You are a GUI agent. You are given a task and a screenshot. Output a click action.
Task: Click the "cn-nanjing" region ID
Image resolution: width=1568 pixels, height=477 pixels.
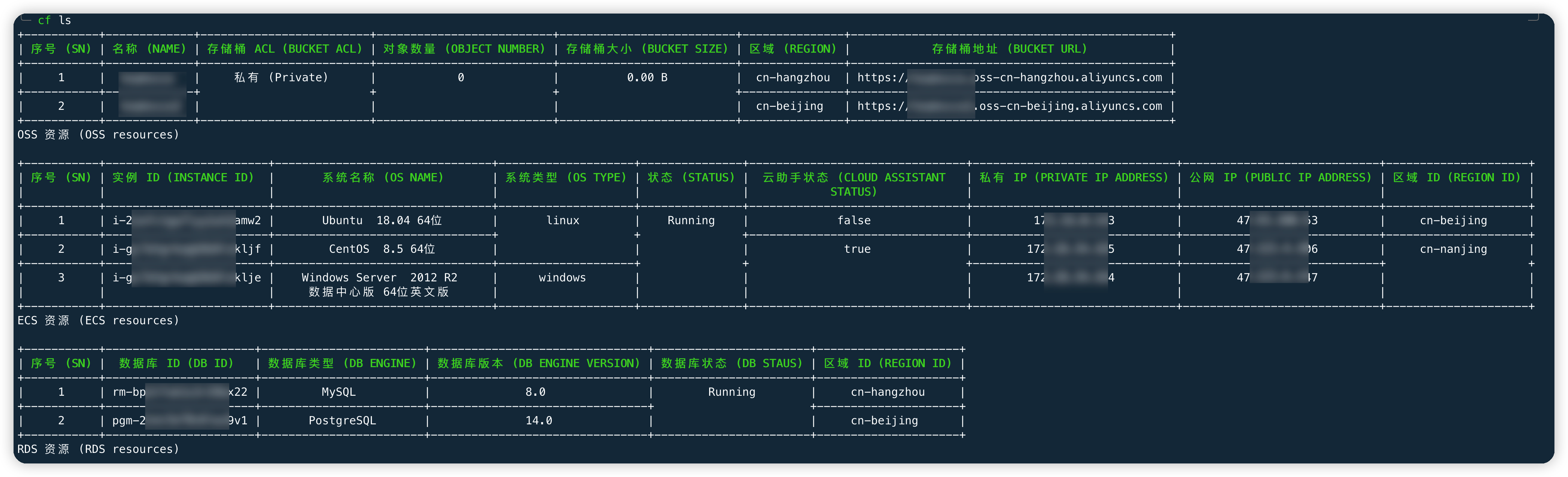[x=1453, y=249]
